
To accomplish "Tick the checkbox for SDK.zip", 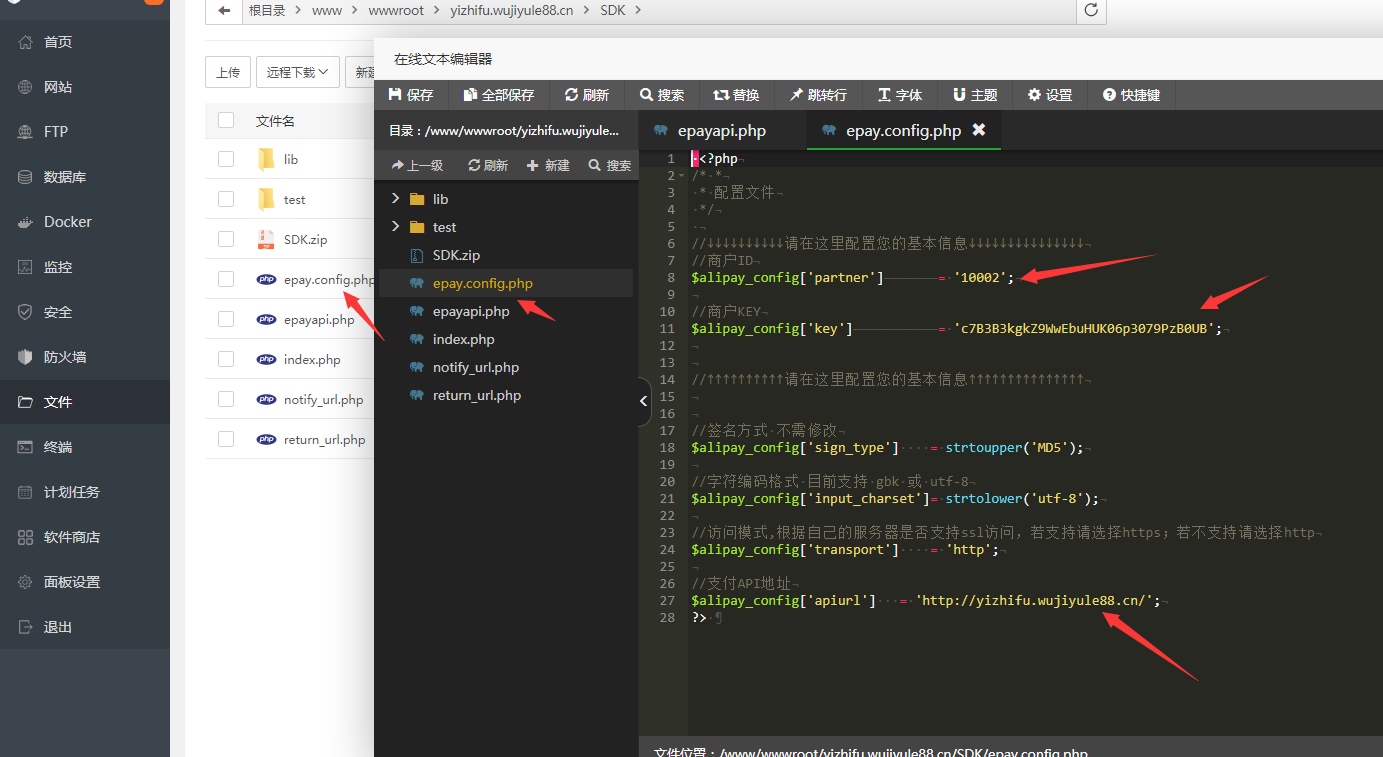I will (226, 239).
